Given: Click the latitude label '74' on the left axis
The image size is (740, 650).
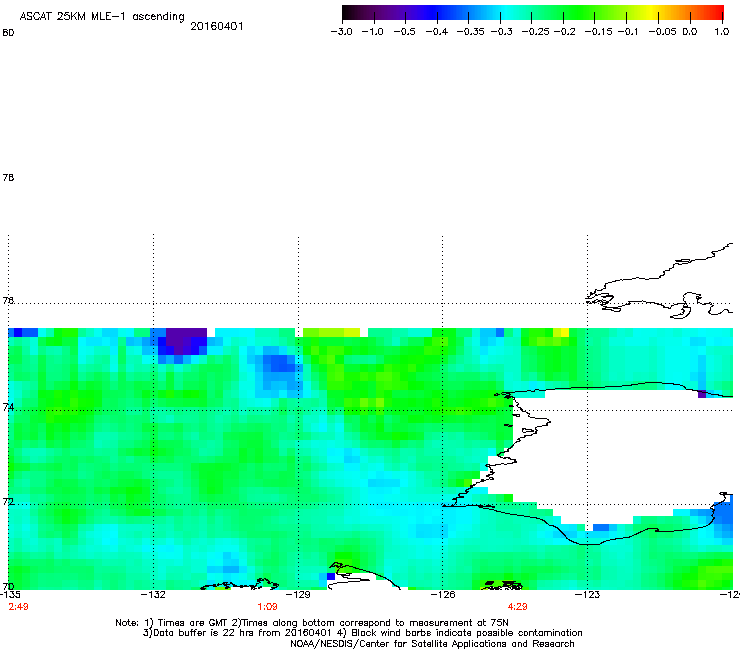Looking at the screenshot, I should tap(8, 407).
